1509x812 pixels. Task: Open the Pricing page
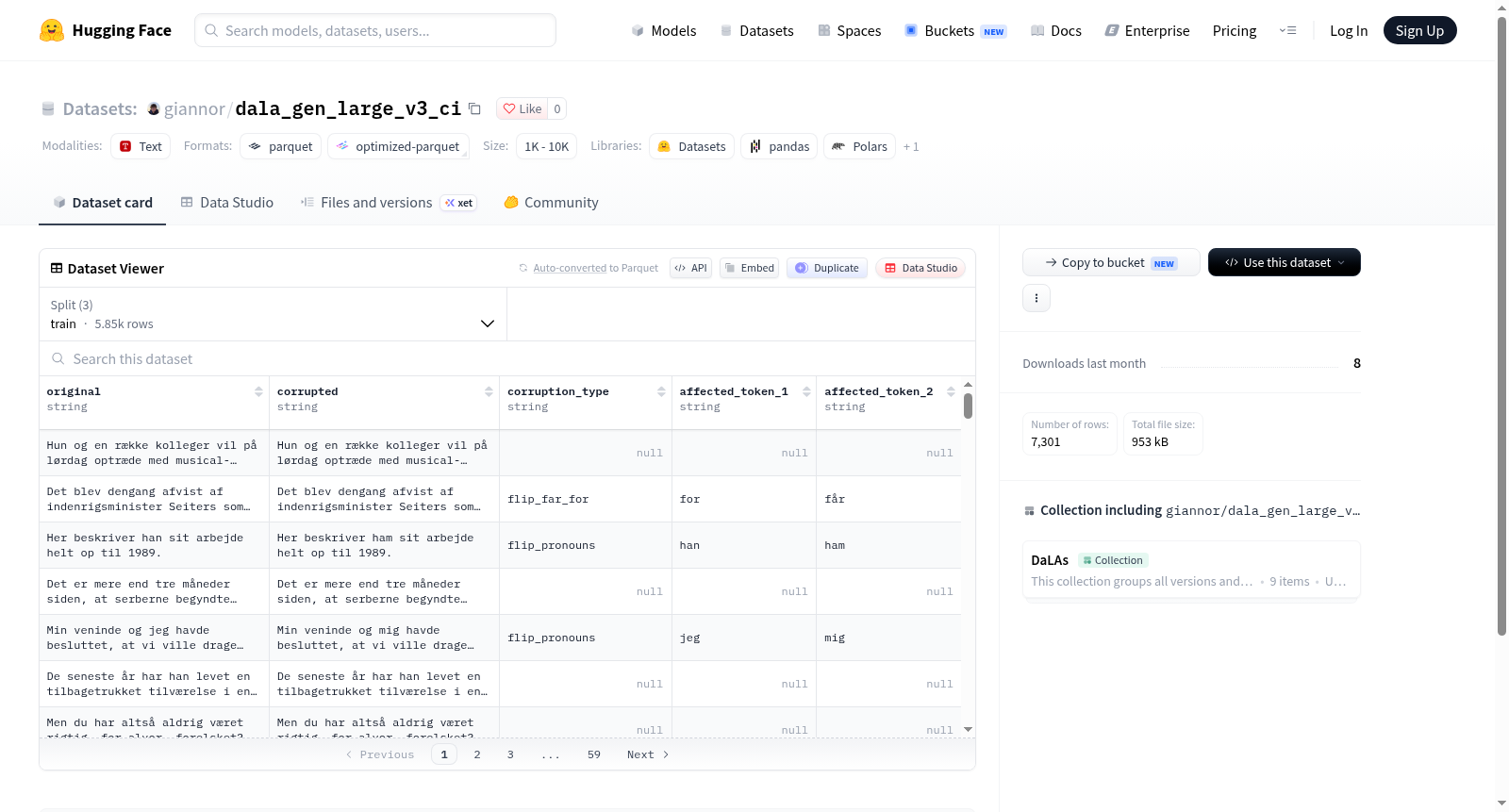1235,30
